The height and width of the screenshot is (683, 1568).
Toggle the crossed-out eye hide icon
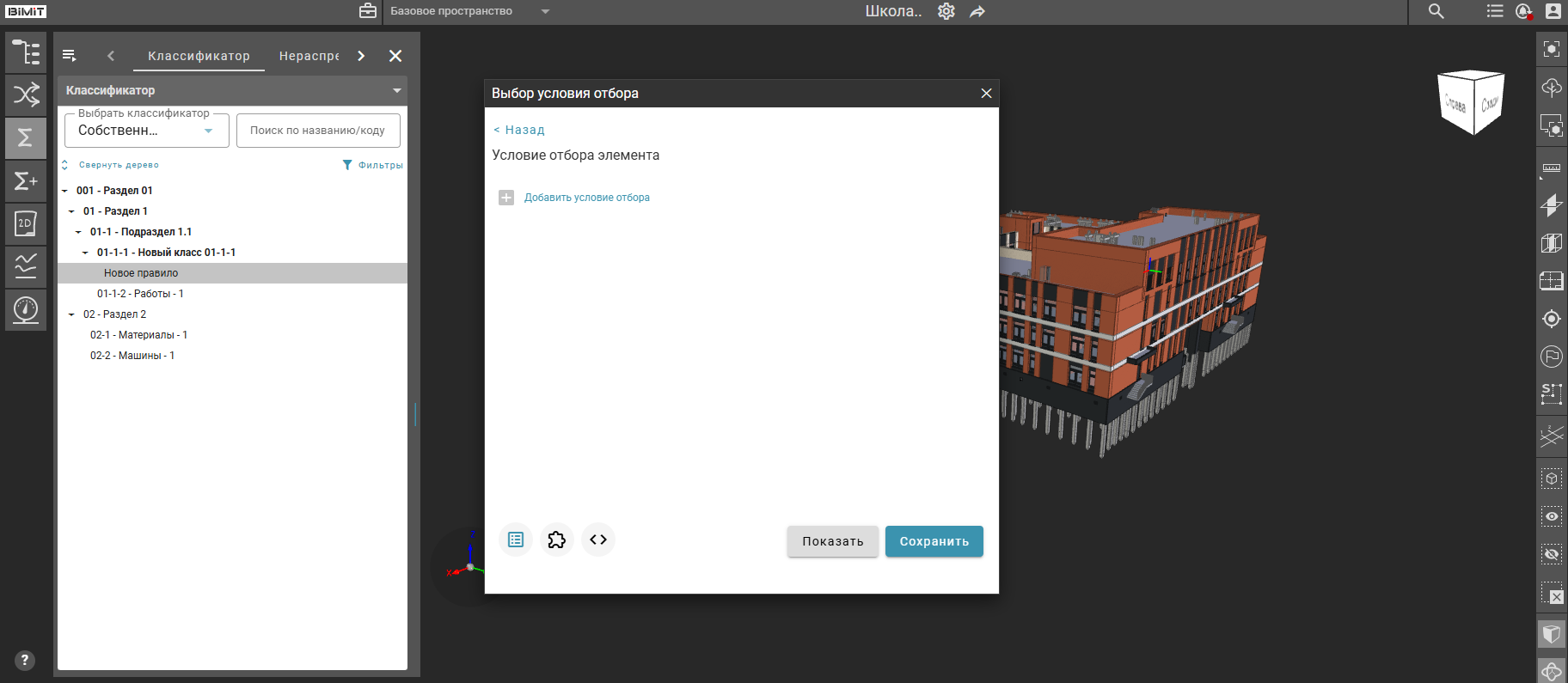click(x=1552, y=554)
